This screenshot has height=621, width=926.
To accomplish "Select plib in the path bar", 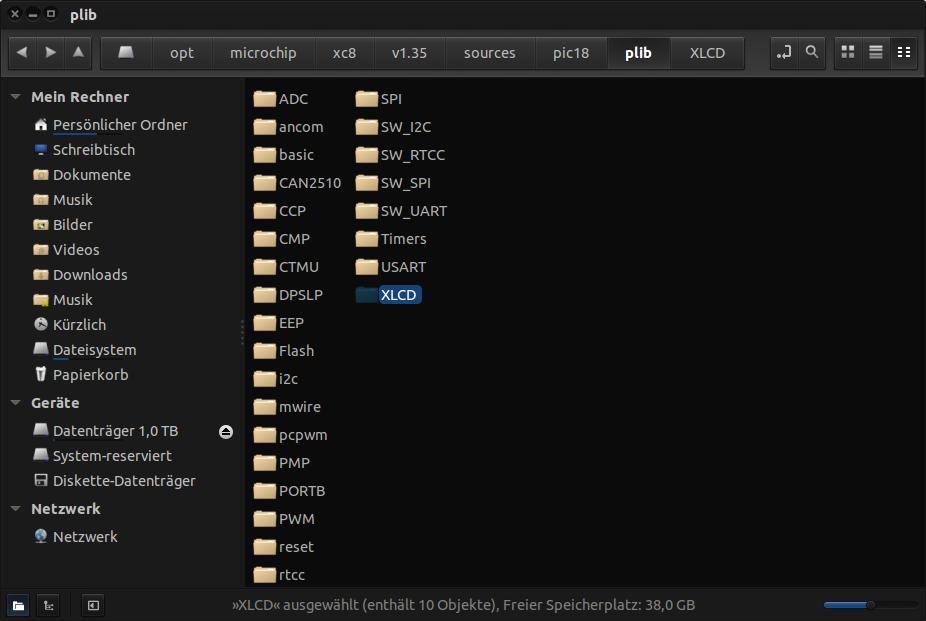I will (638, 53).
